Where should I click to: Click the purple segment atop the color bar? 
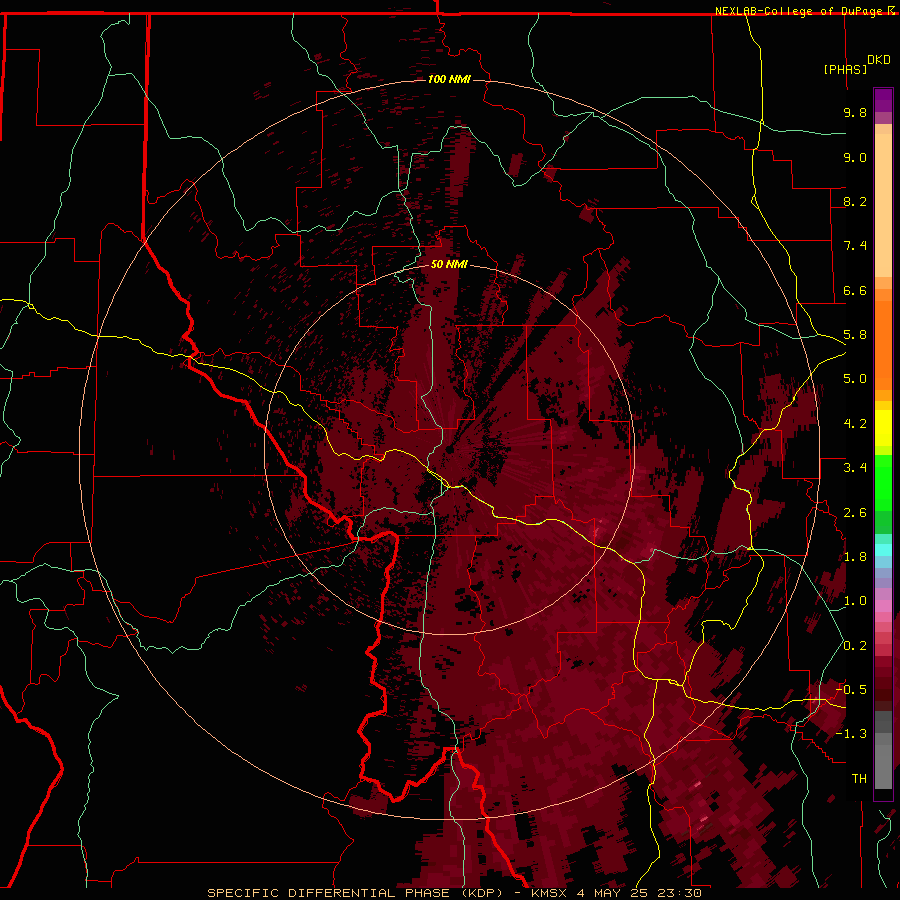click(883, 101)
